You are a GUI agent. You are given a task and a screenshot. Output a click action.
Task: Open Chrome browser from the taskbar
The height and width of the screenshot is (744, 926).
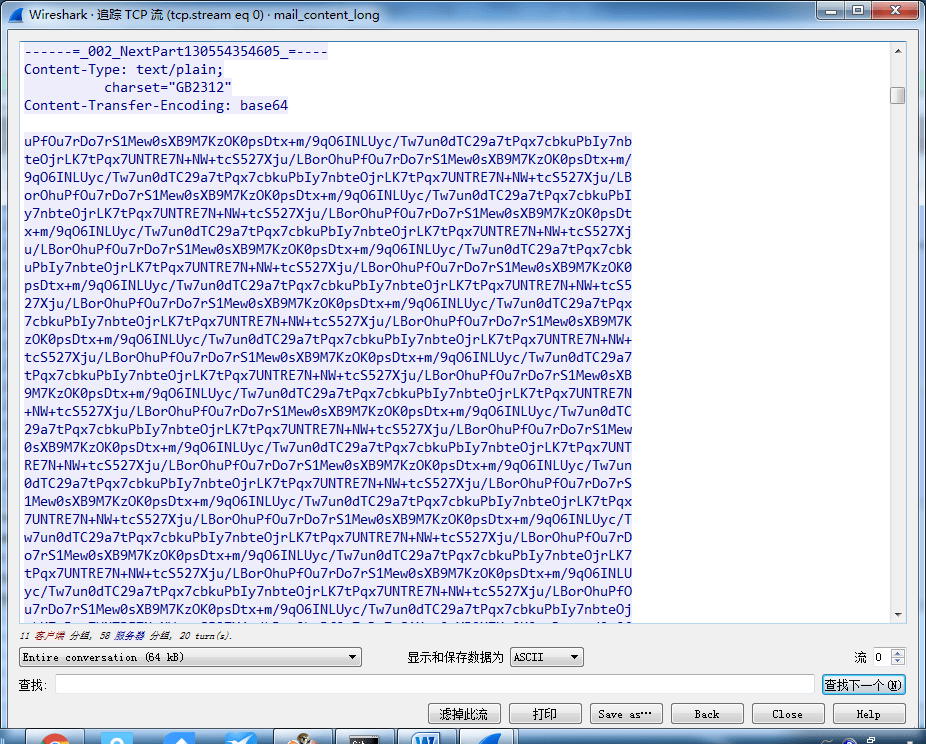point(55,740)
